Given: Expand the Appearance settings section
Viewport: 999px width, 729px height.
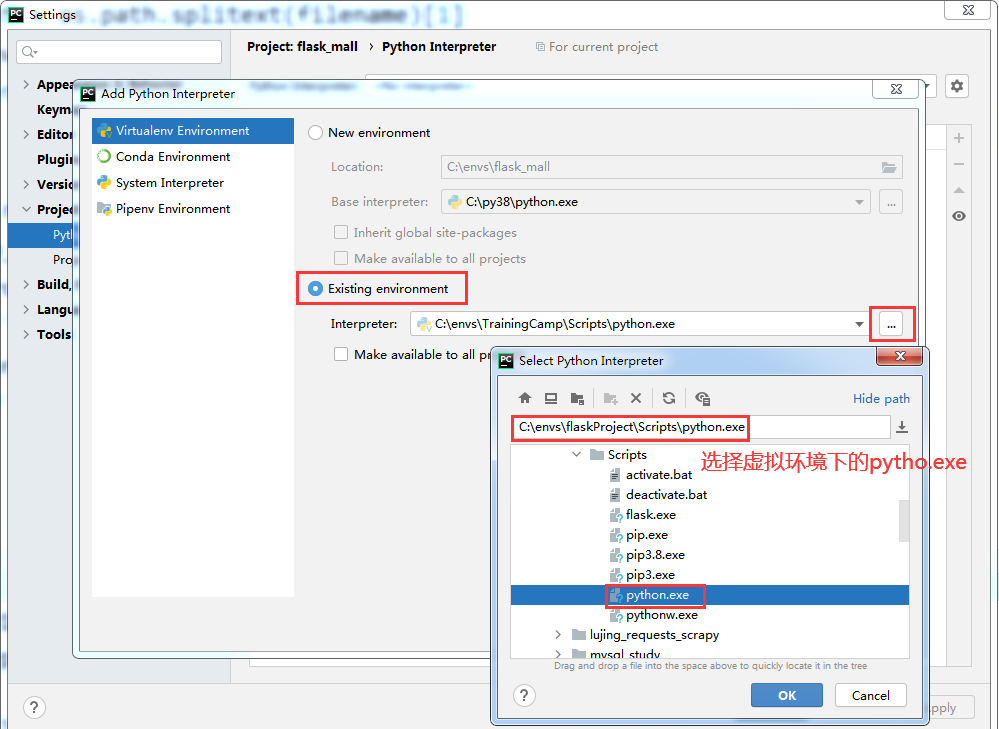Looking at the screenshot, I should [25, 84].
